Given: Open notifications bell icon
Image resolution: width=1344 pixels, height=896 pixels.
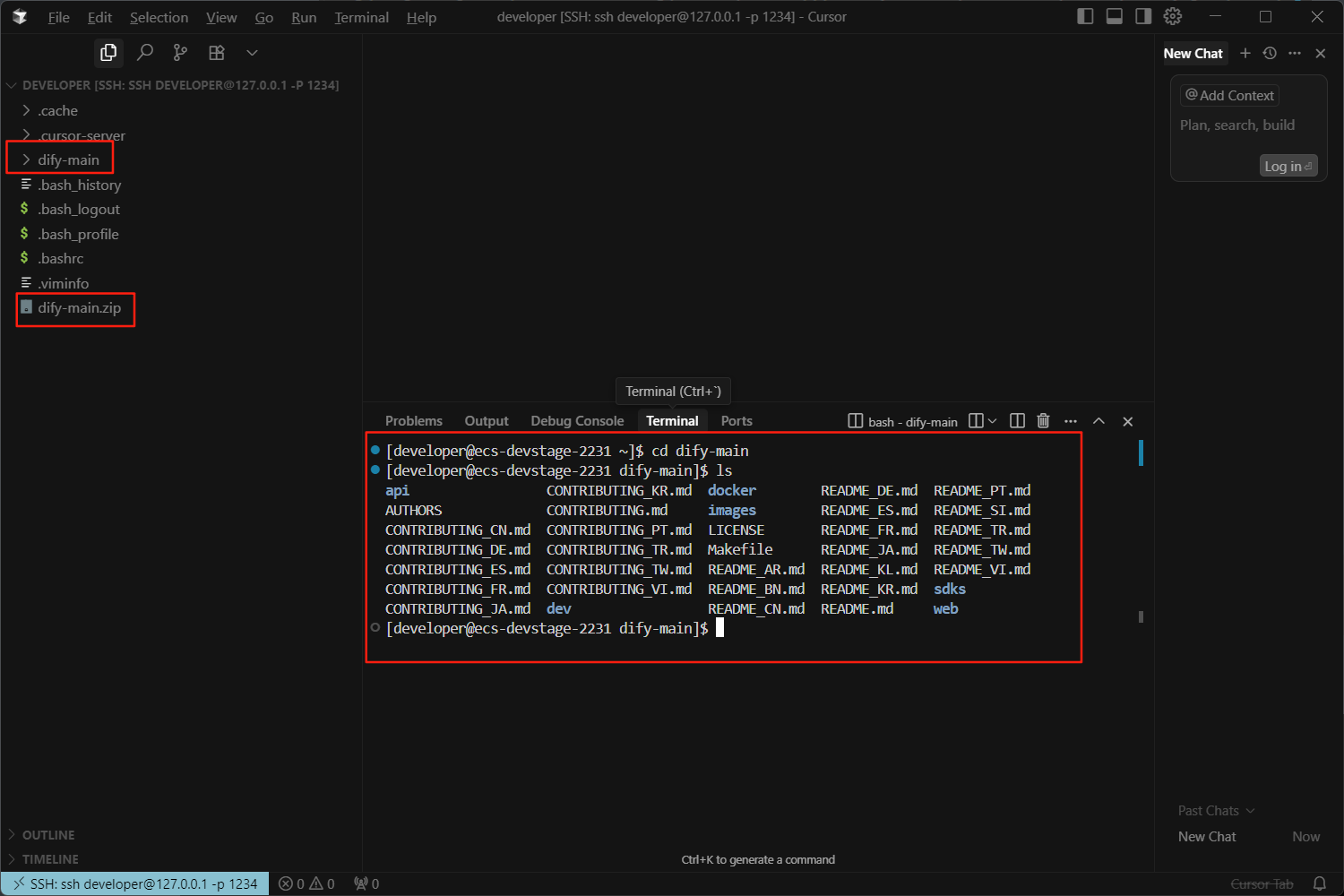Looking at the screenshot, I should point(1320,884).
